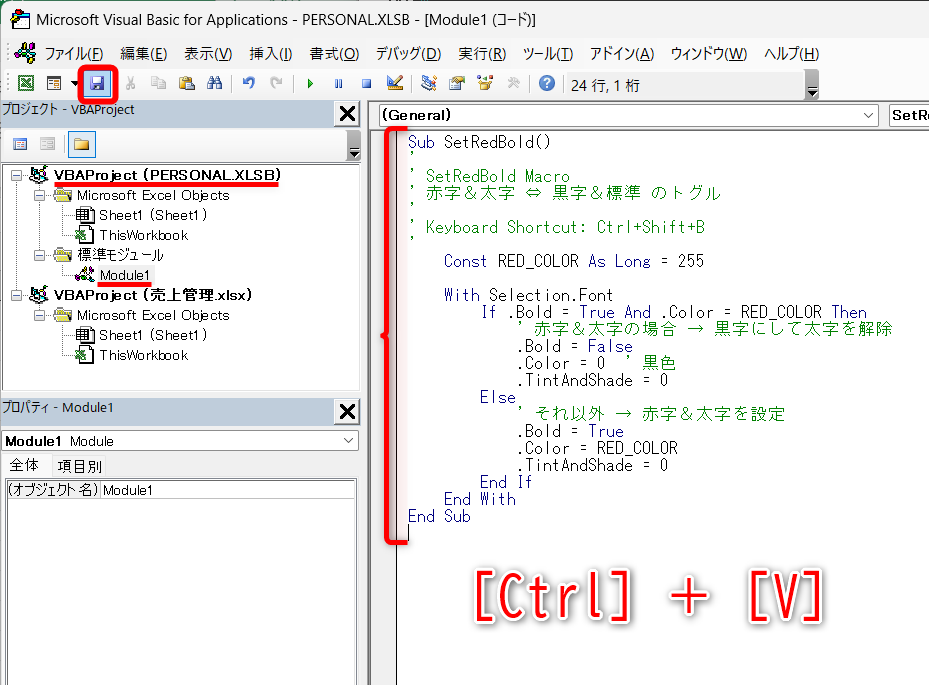Open Find with the binoculars icon
Screen dimensions: 929x685
214,83
